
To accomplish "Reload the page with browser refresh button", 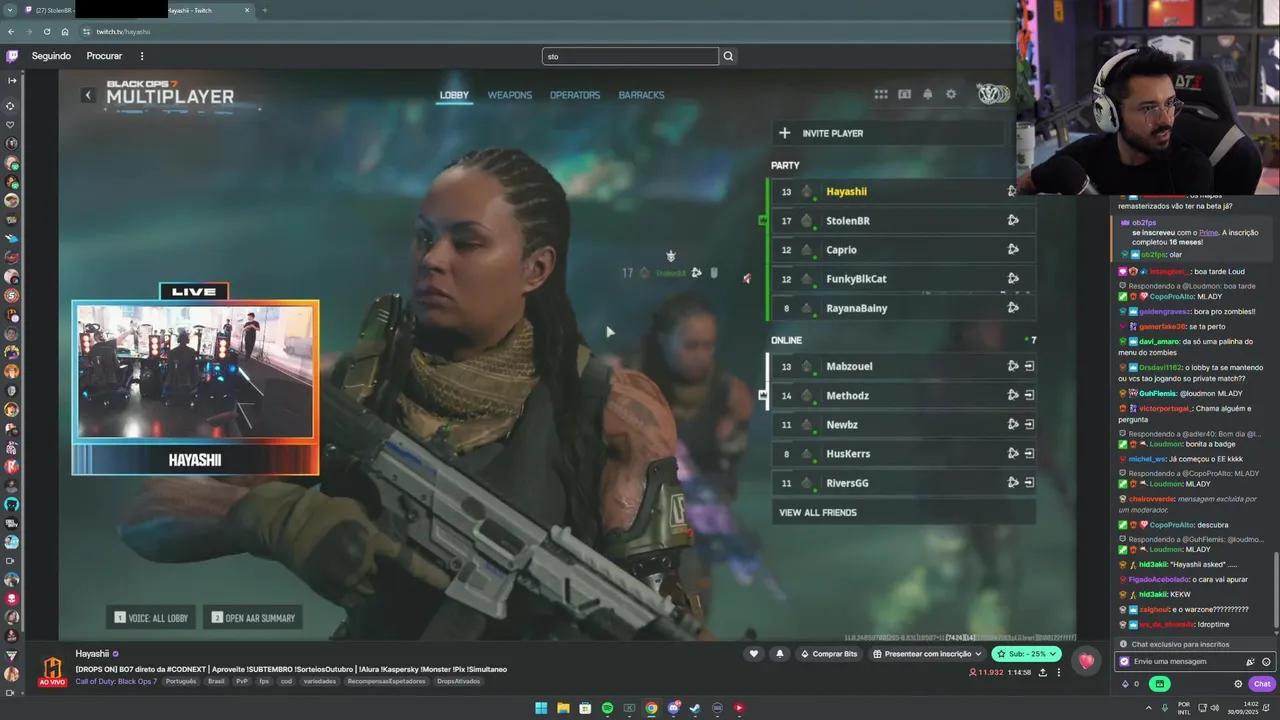I will click(x=47, y=31).
